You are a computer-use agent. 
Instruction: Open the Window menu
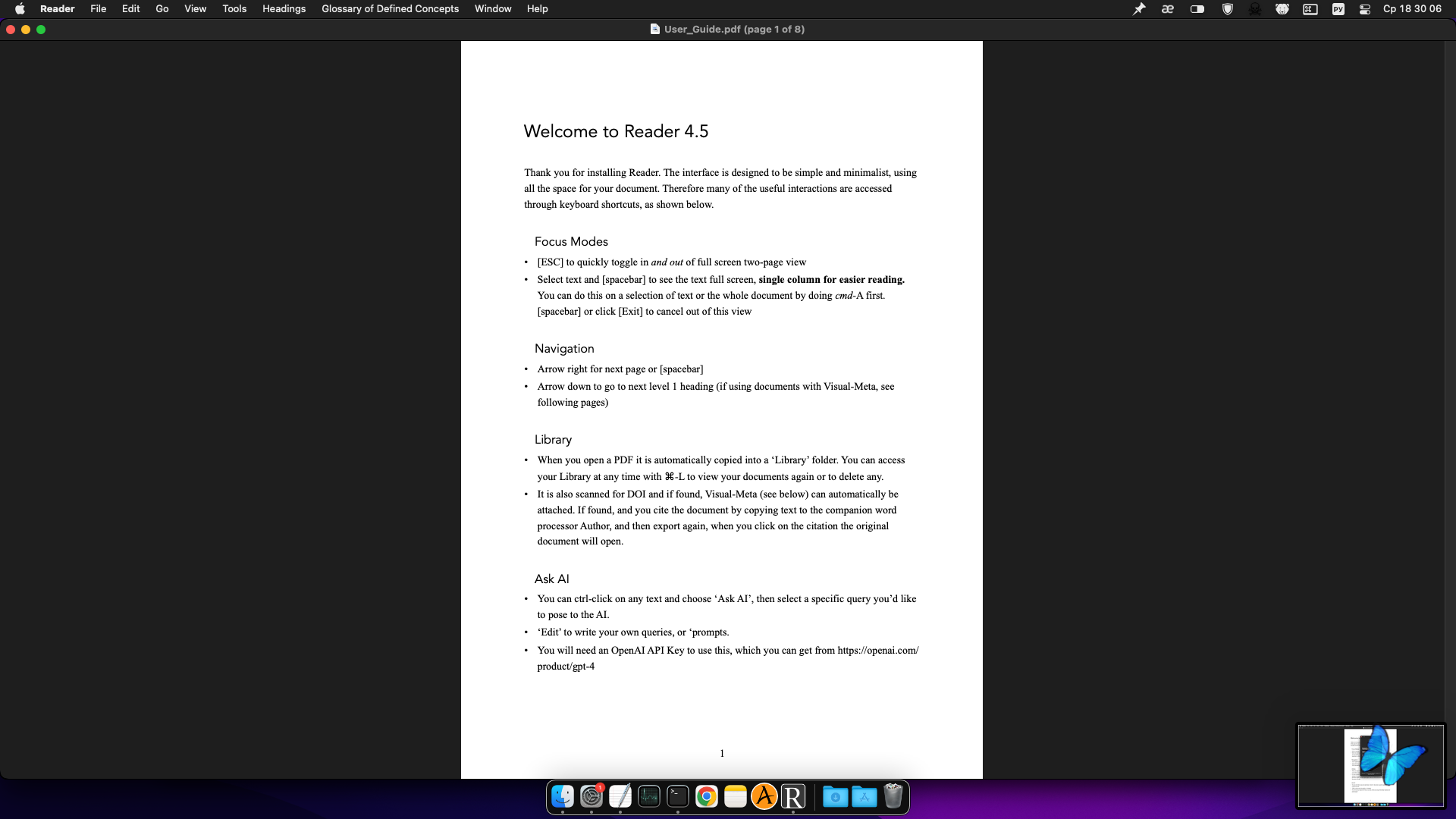493,9
